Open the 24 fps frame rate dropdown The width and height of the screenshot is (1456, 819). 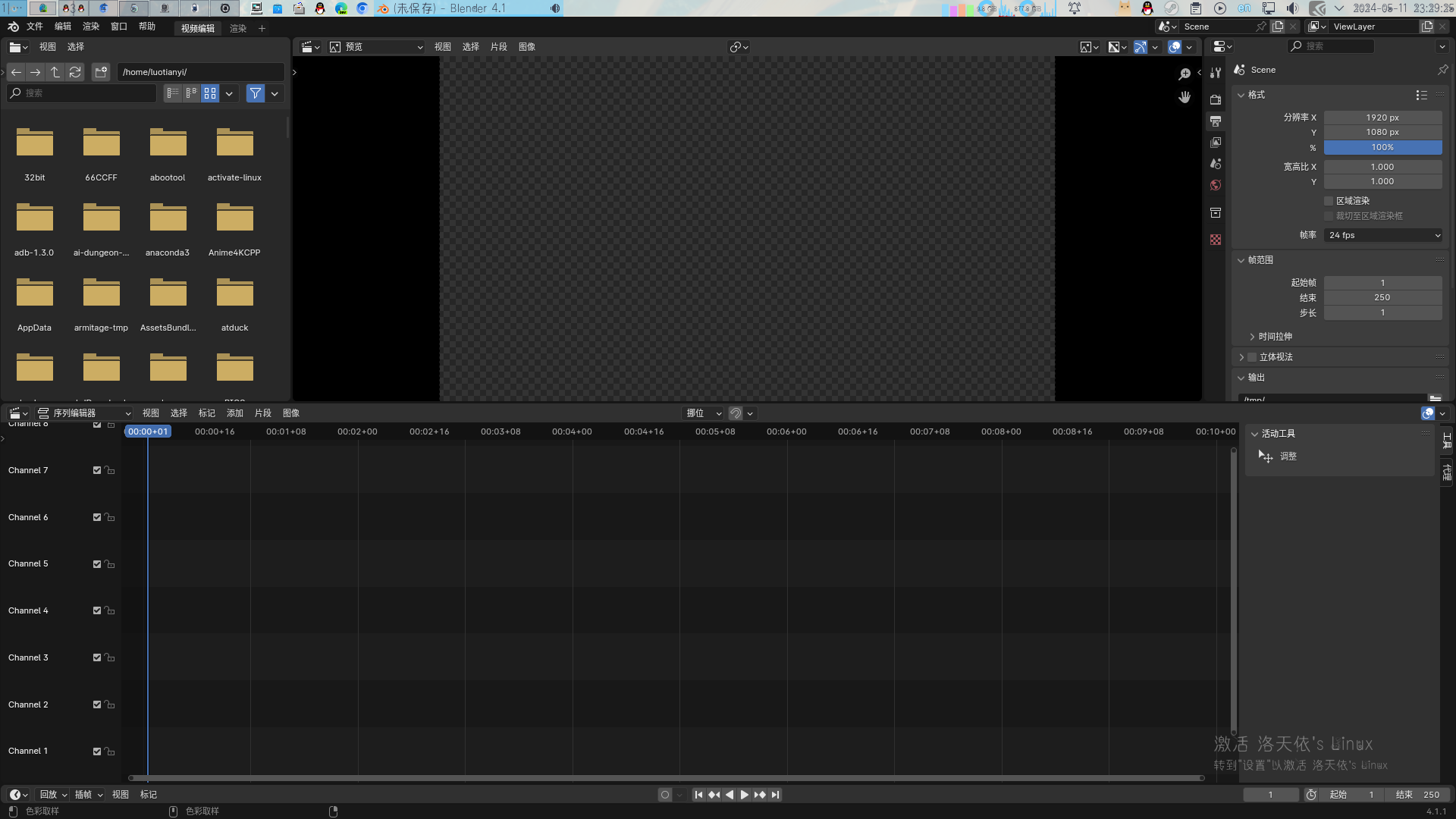1383,235
